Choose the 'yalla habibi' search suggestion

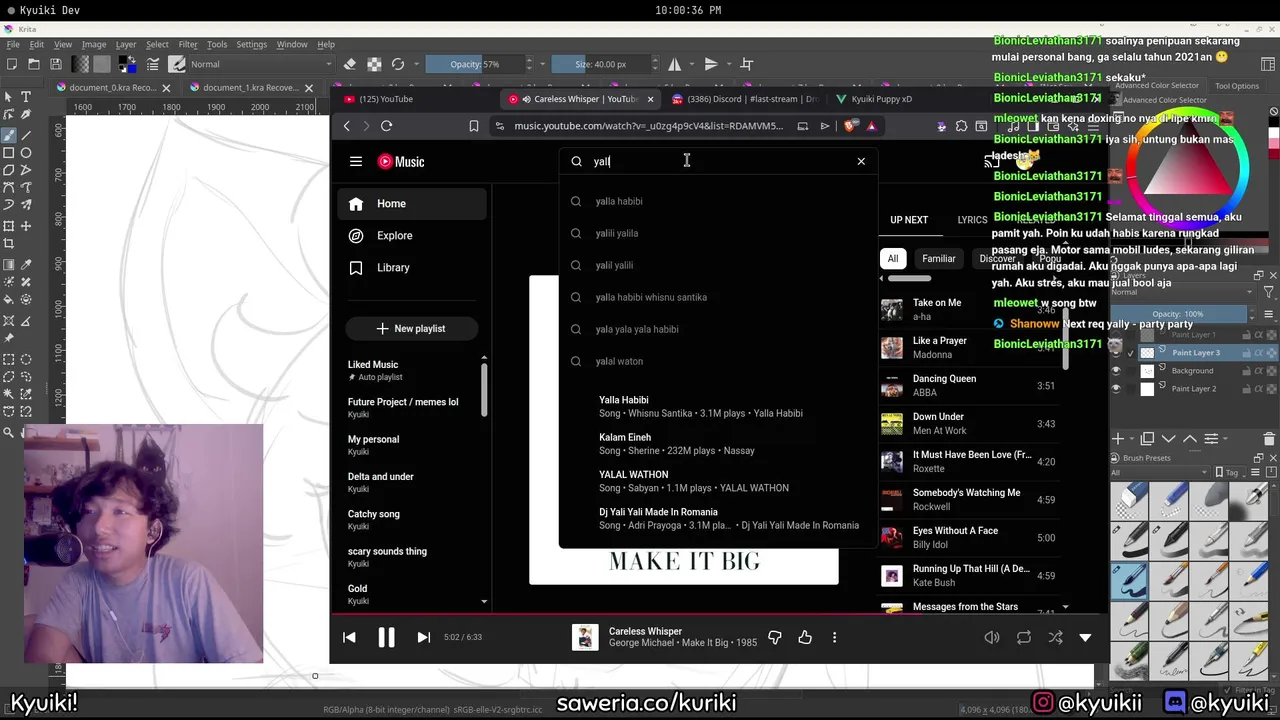click(x=718, y=201)
